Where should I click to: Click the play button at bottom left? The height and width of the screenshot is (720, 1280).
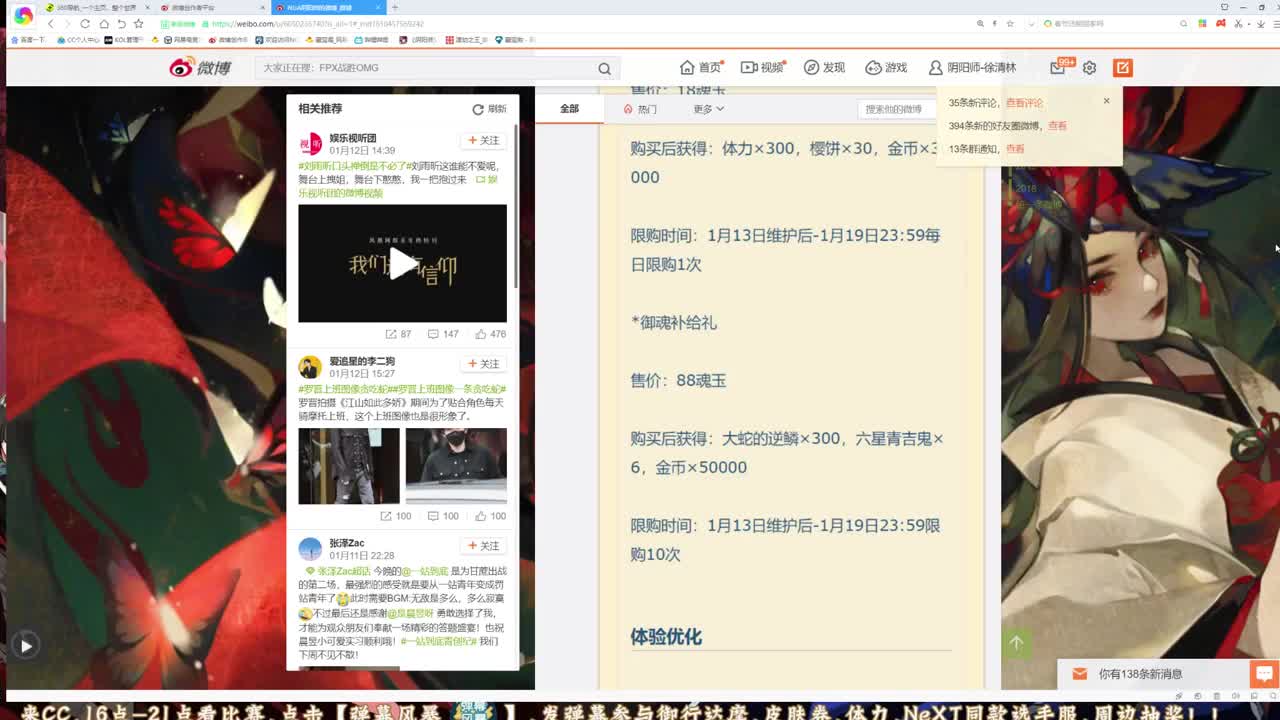[x=25, y=646]
